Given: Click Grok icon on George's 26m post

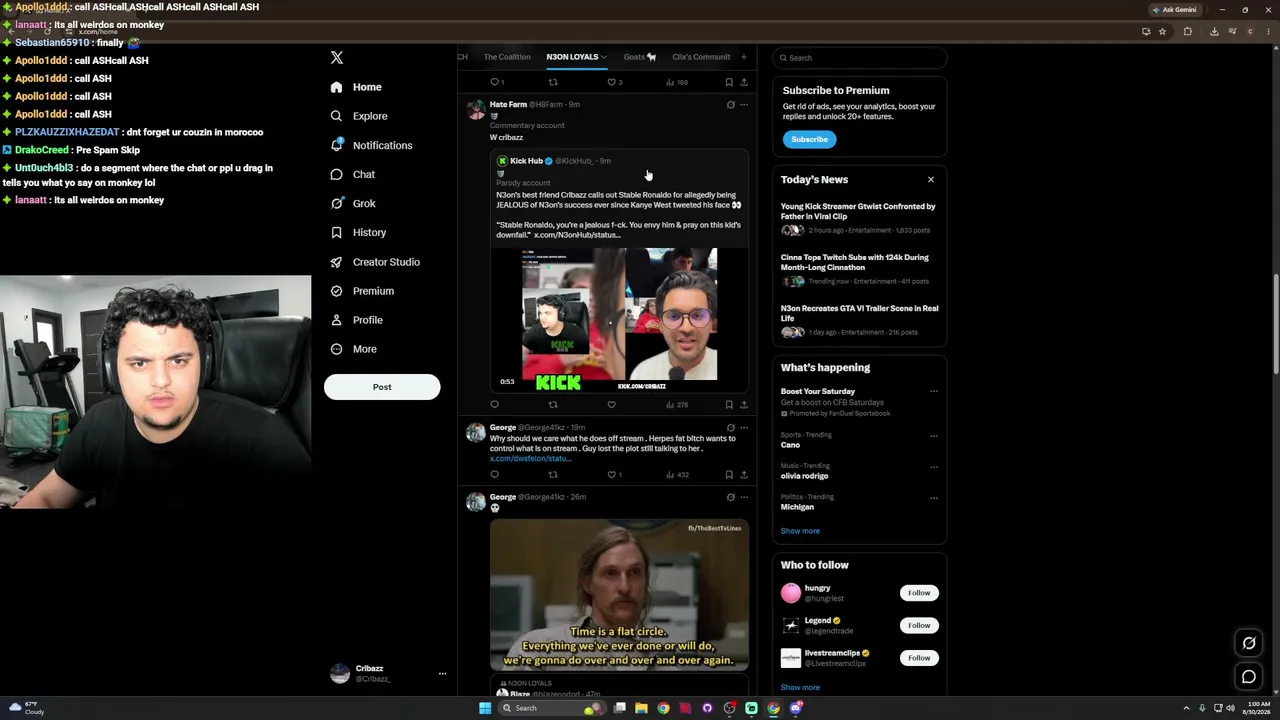Looking at the screenshot, I should click(x=730, y=497).
